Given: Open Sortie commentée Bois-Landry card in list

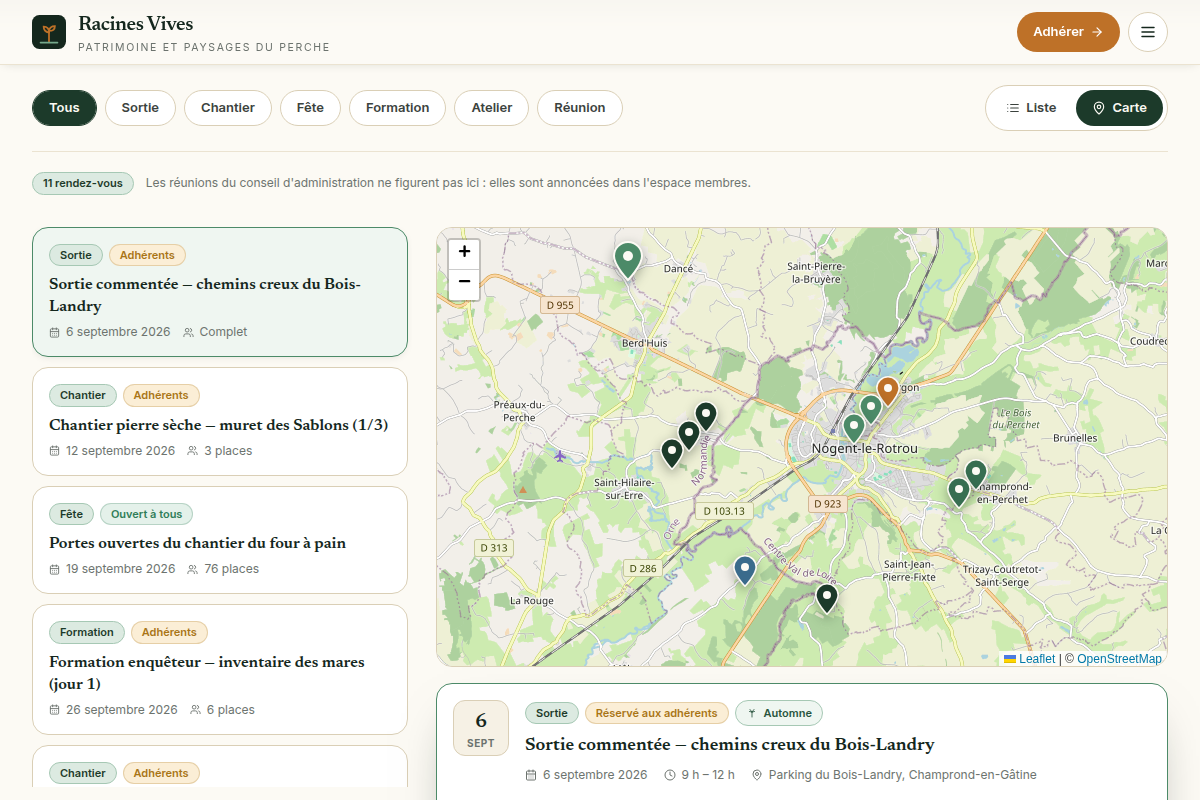Looking at the screenshot, I should click(x=220, y=292).
